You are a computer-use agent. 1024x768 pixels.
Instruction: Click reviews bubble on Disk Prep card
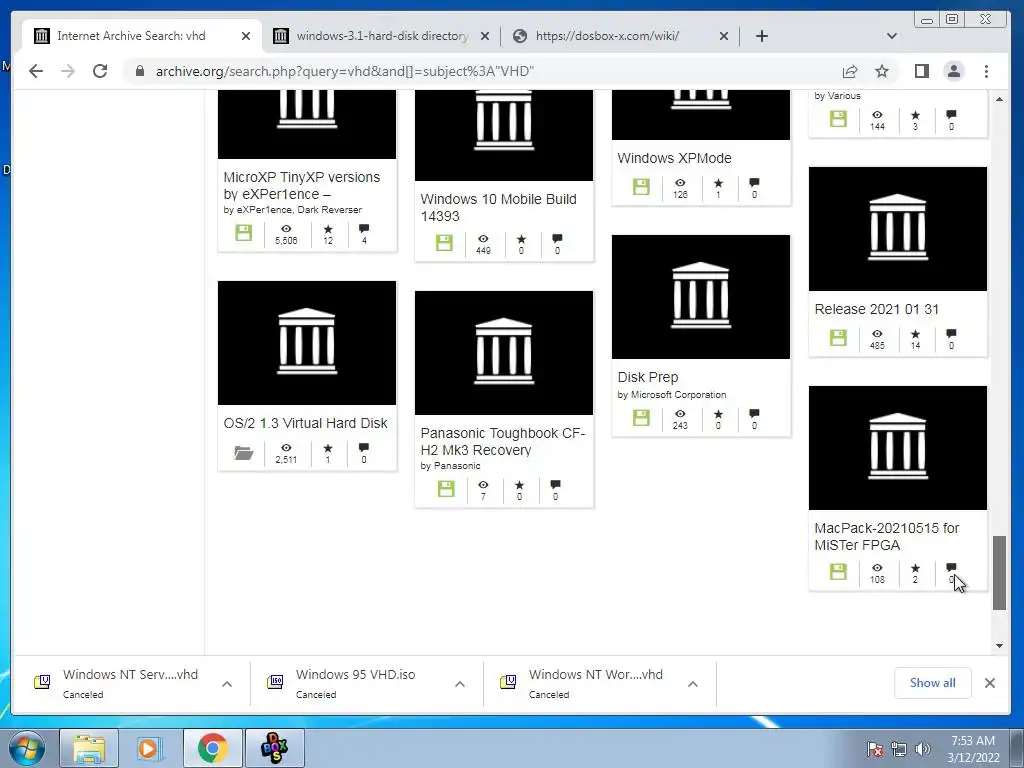tap(754, 413)
